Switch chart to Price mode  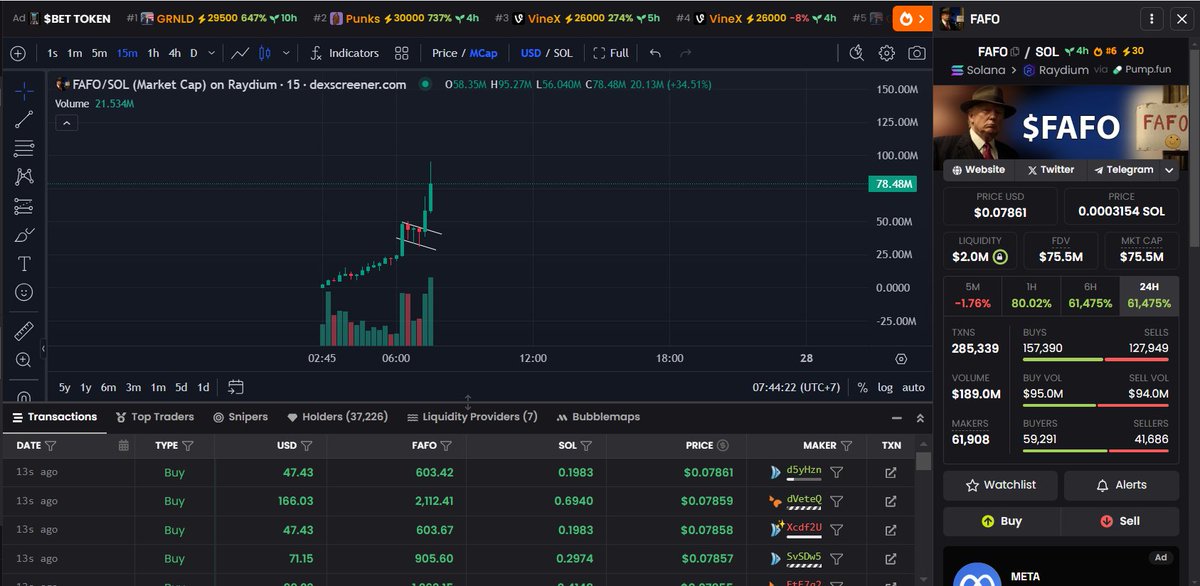coord(444,53)
